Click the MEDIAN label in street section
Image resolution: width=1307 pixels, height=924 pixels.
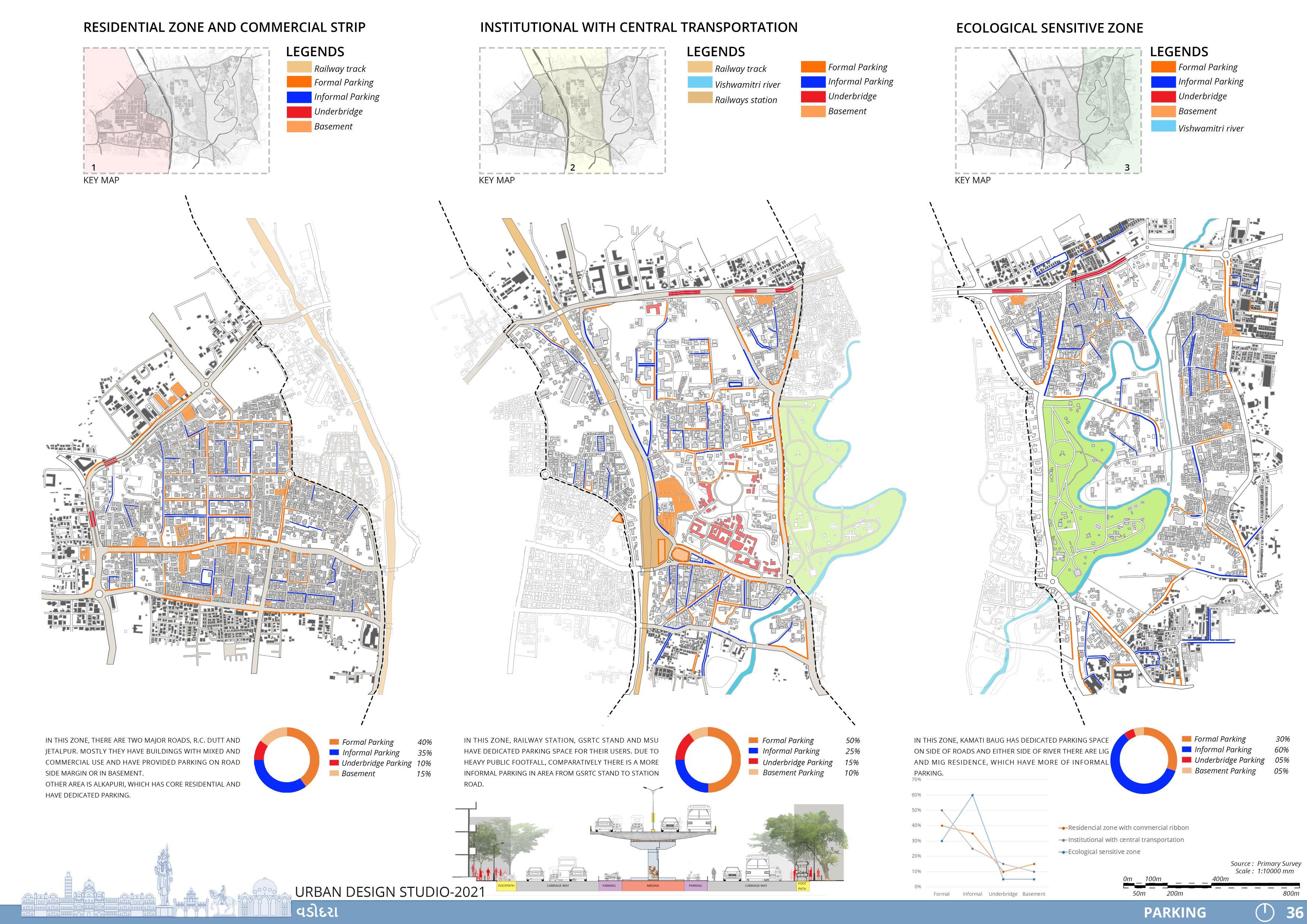[x=652, y=886]
